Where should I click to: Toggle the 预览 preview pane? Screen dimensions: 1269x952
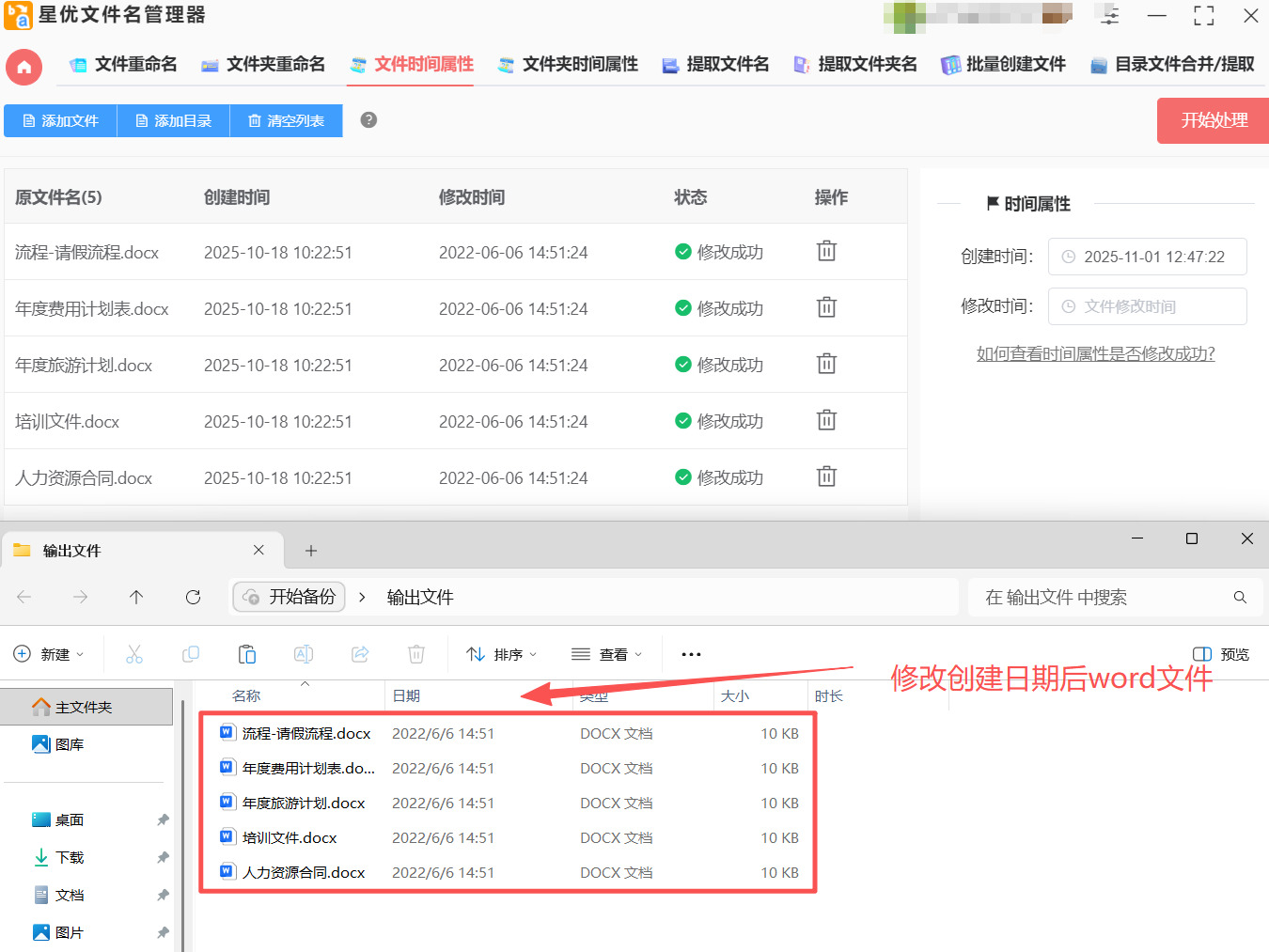pos(1220,654)
